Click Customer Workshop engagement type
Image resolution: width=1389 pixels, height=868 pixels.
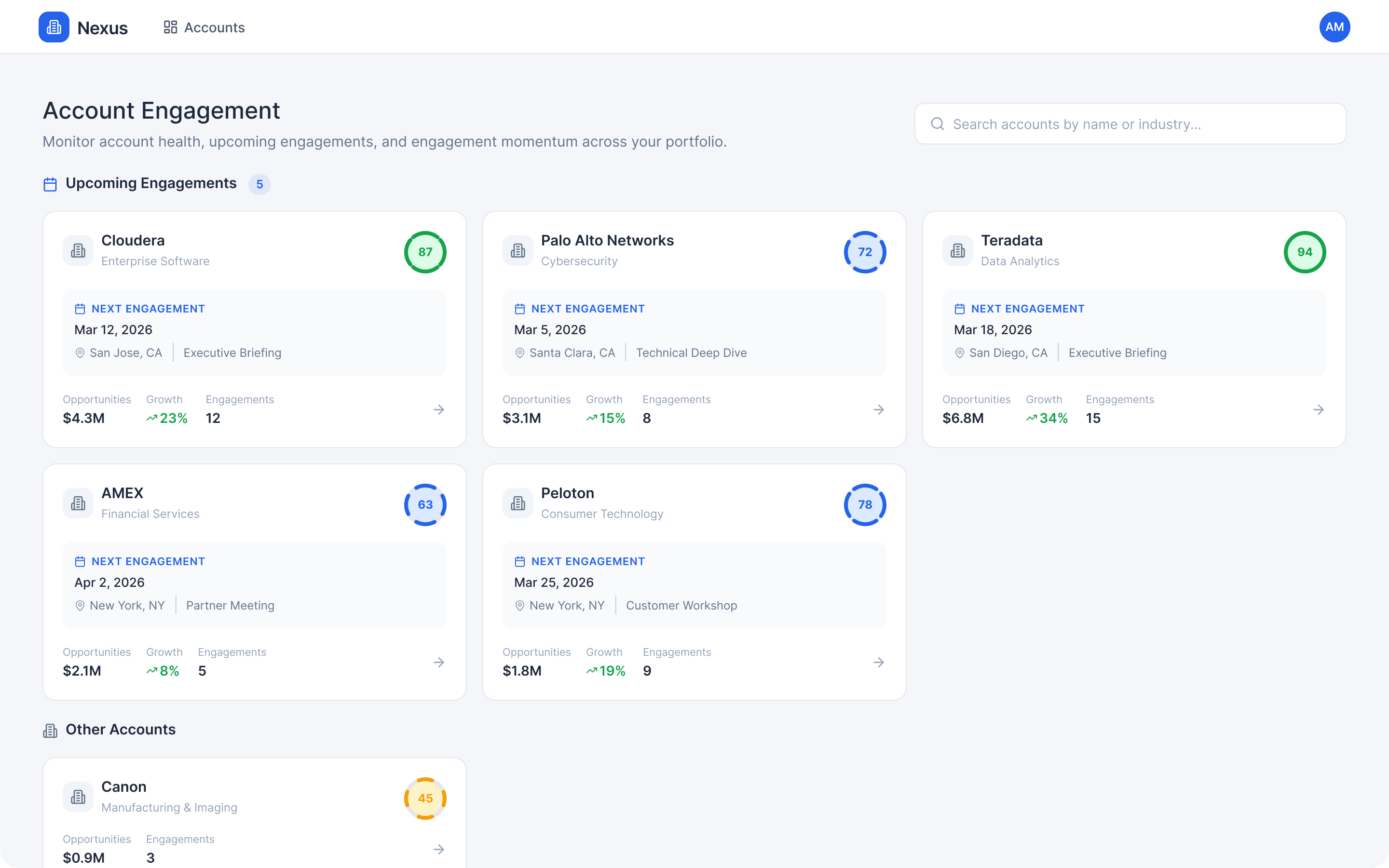(681, 606)
